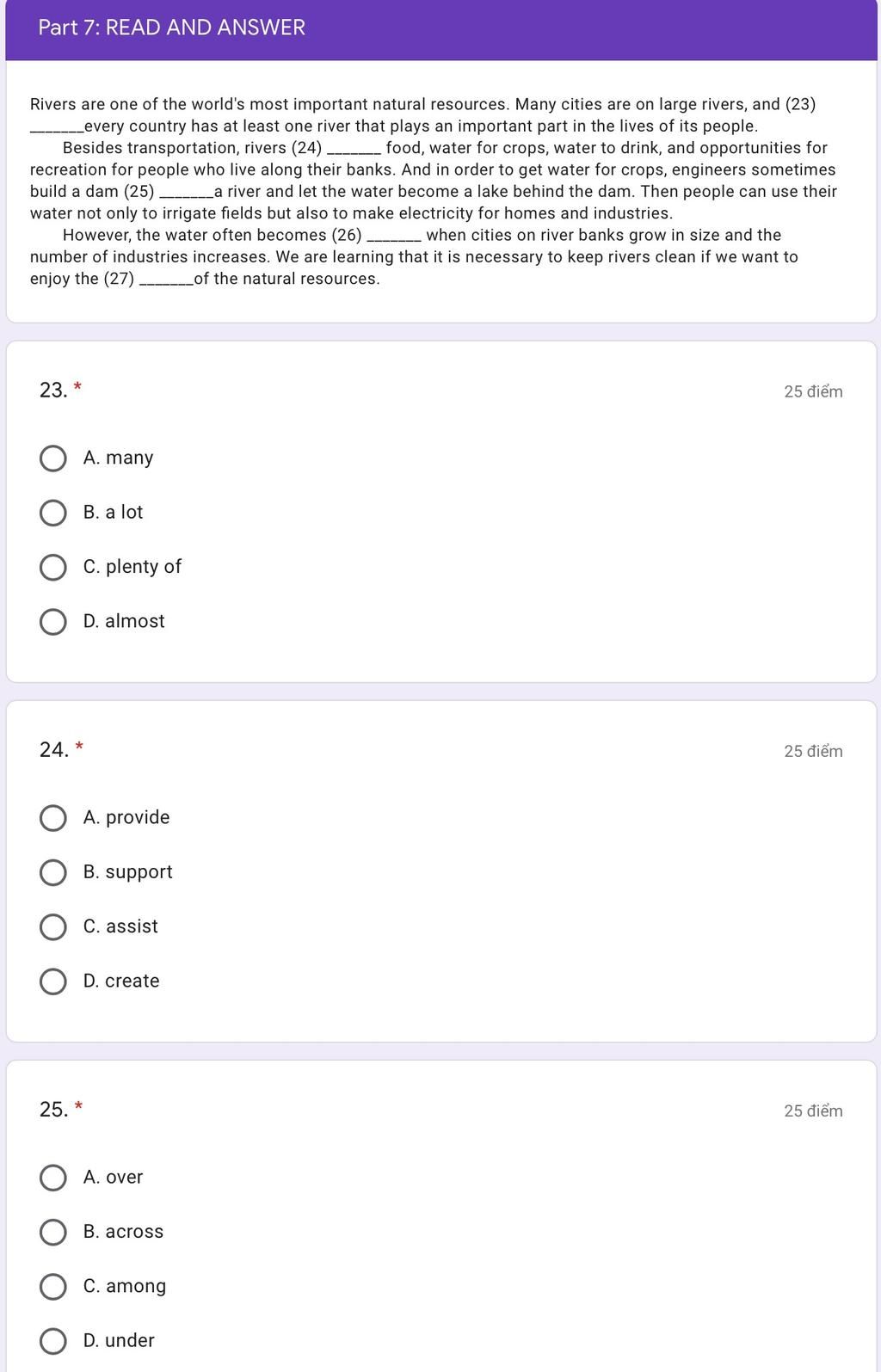881x1372 pixels.
Task: Choose 'B. a lot' radio option
Action: coord(53,513)
